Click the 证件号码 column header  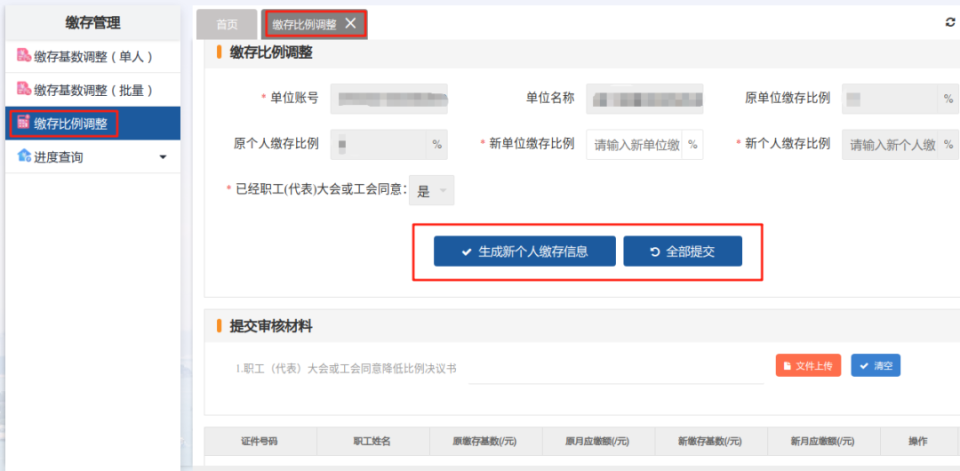pos(260,441)
